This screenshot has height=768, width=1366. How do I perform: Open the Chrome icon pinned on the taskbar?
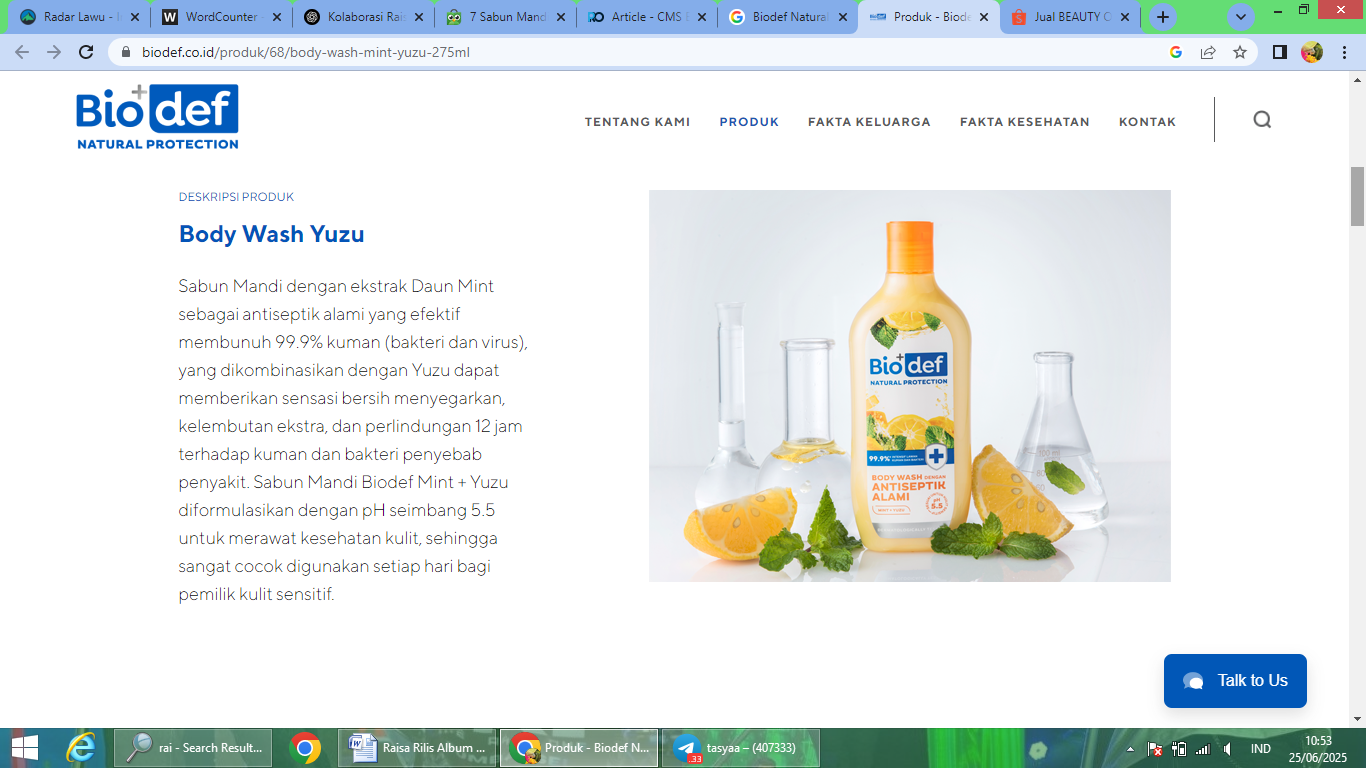(x=305, y=748)
